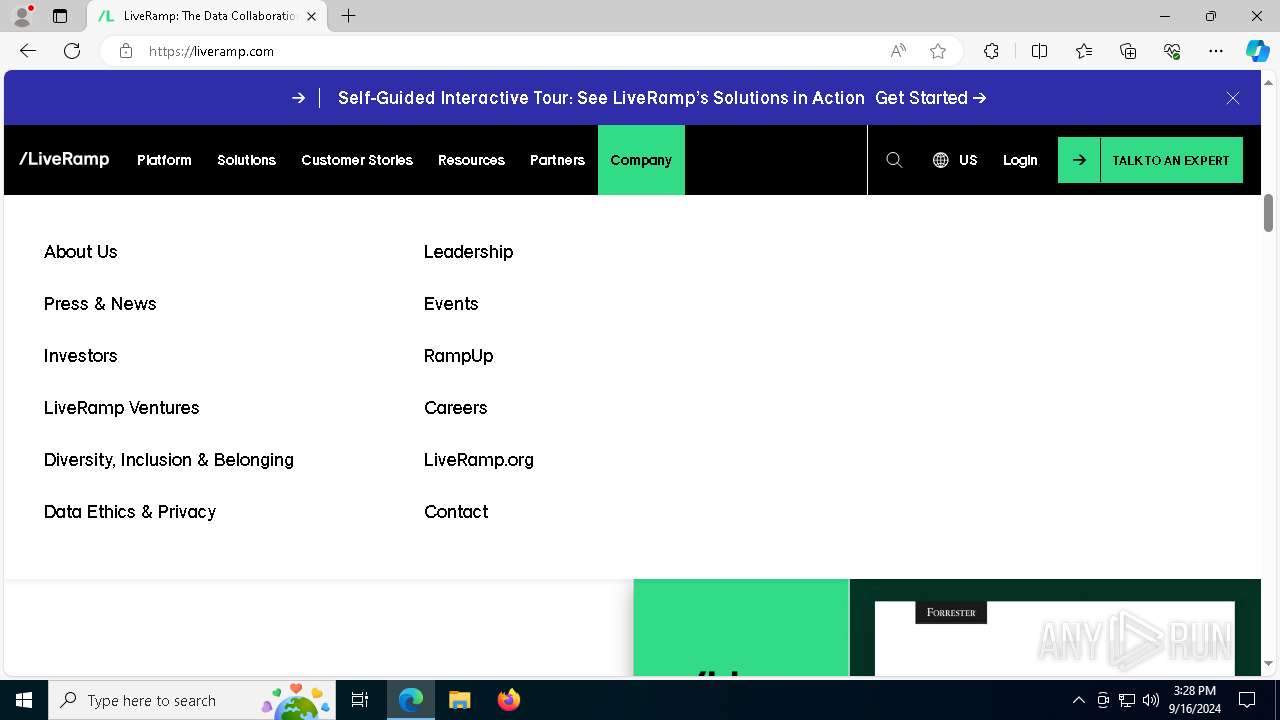Add page to favorites star icon

pos(938,51)
